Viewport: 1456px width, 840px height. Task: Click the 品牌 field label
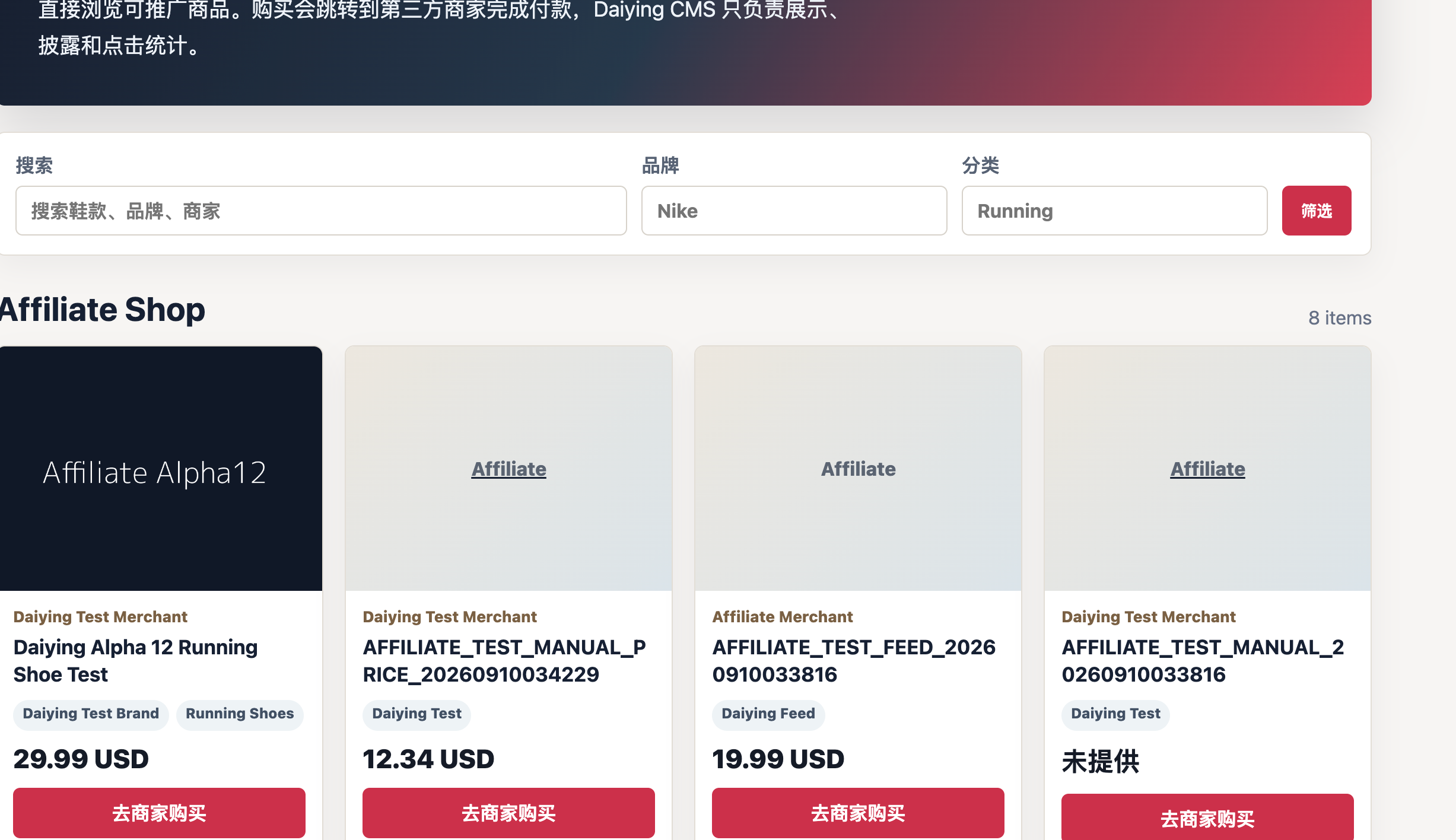pos(660,166)
